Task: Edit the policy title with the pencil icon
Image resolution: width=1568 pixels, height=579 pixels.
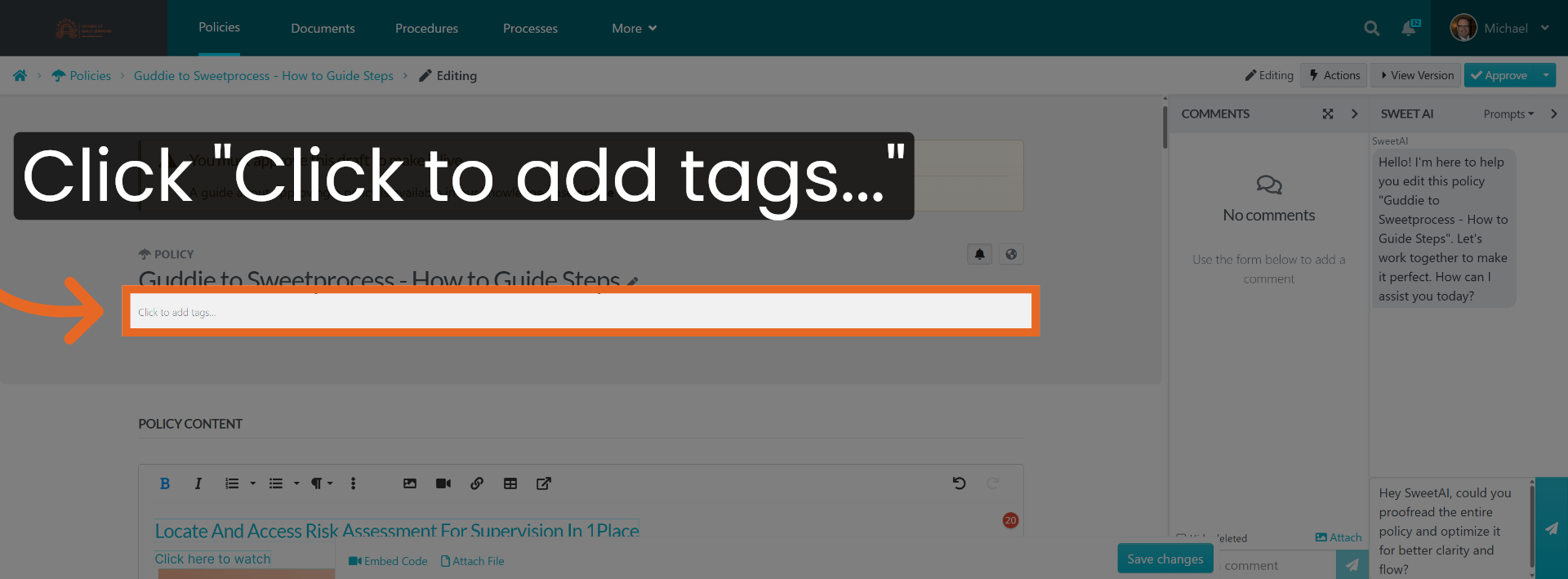Action: [632, 281]
